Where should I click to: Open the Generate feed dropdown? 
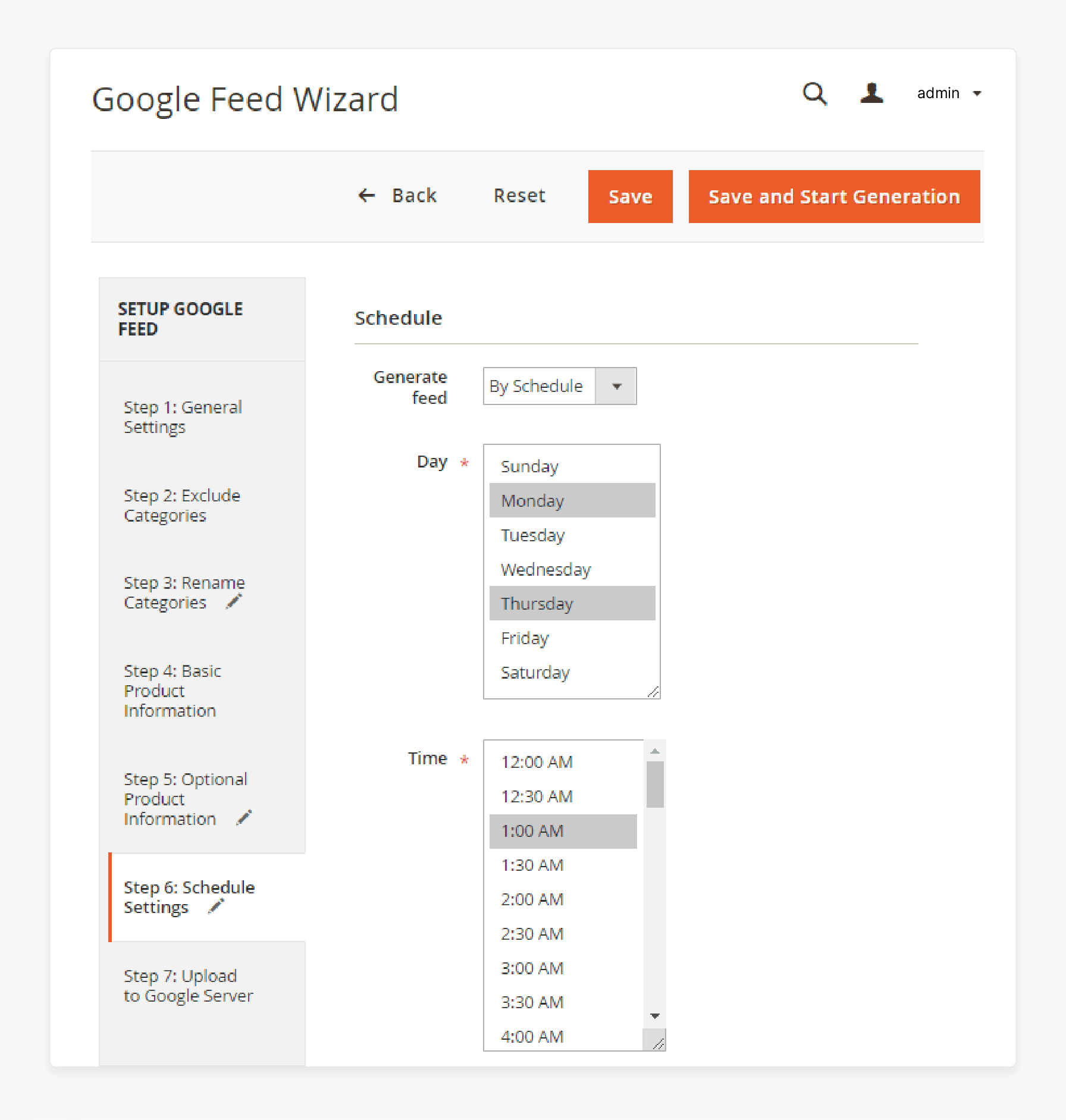tap(560, 386)
